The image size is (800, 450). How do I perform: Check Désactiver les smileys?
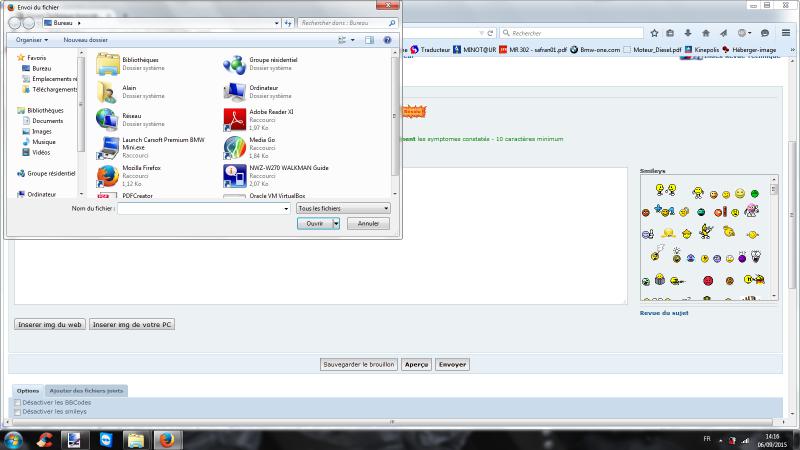pyautogui.click(x=18, y=411)
